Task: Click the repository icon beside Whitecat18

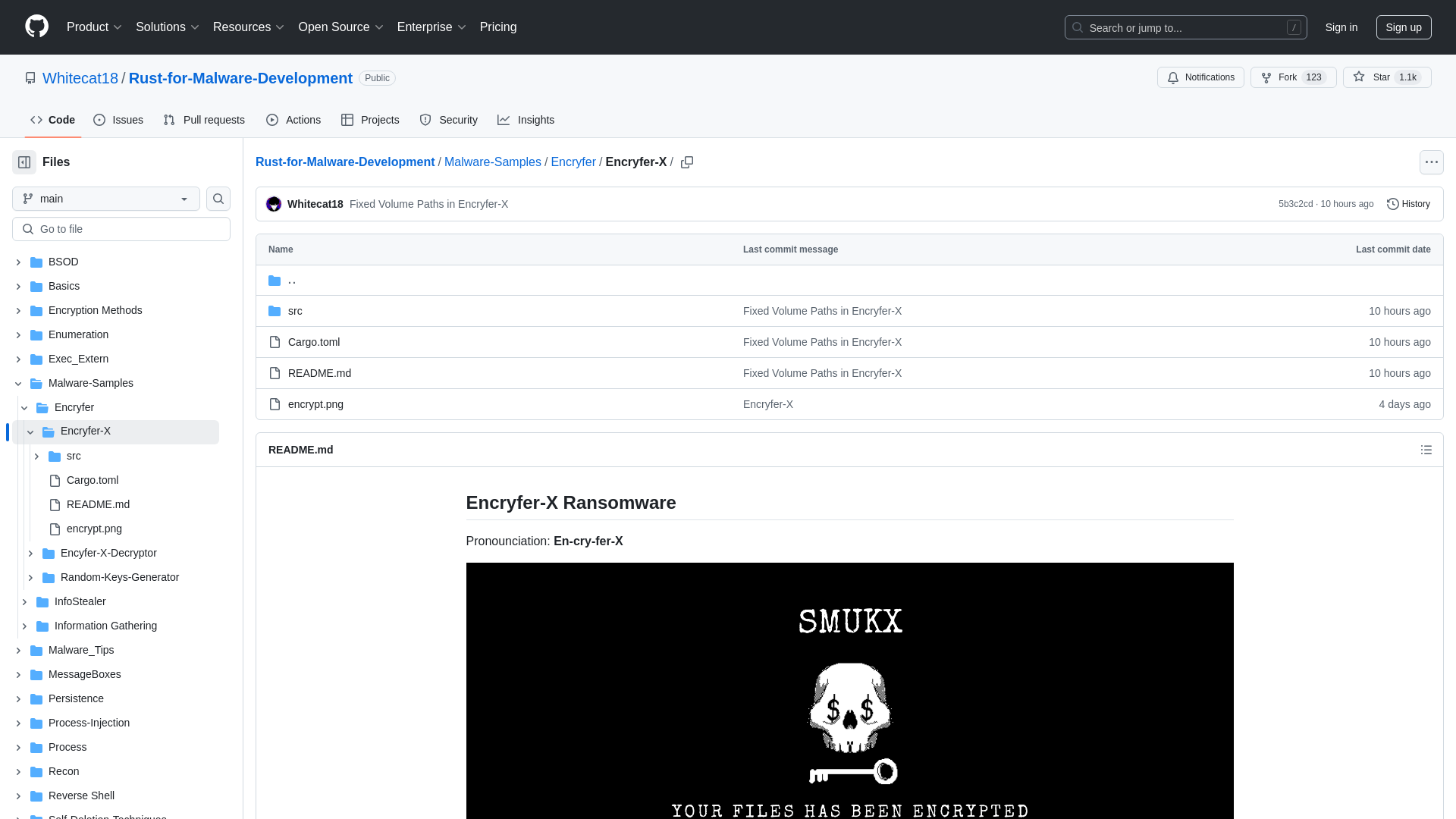Action: [30, 78]
